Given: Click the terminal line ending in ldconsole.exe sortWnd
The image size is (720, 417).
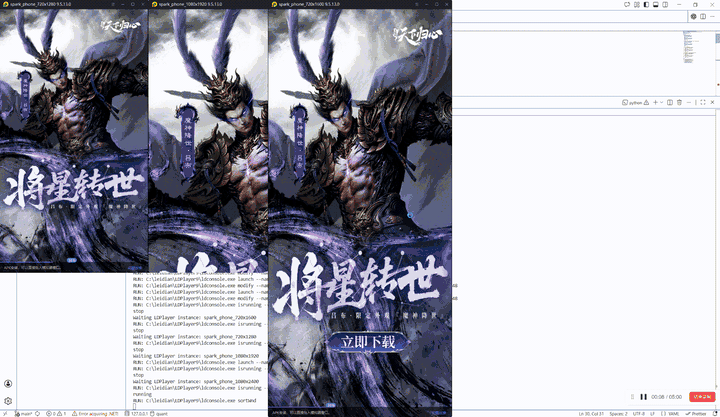Looking at the screenshot, I should tap(195, 400).
